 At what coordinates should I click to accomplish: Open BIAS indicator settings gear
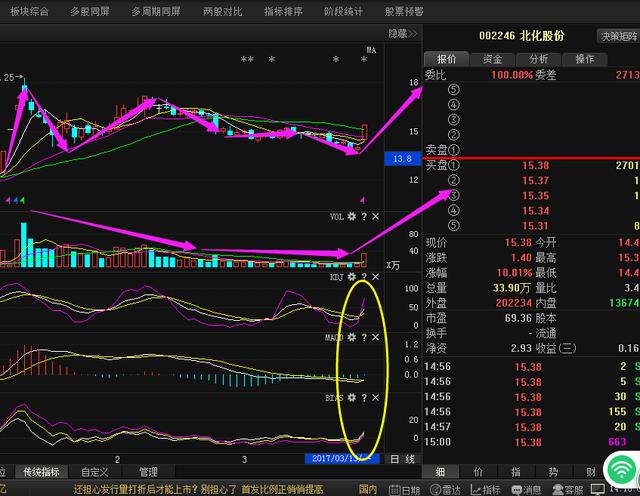coord(352,399)
